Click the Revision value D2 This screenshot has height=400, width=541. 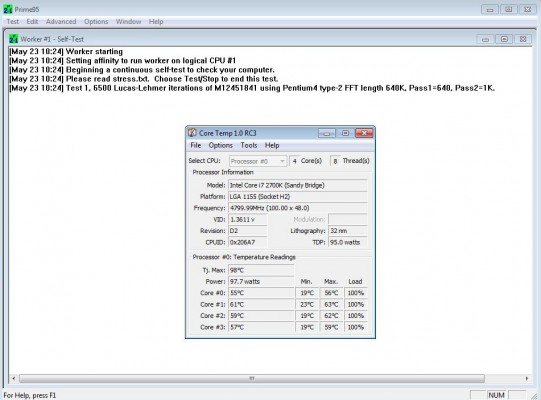pos(248,231)
